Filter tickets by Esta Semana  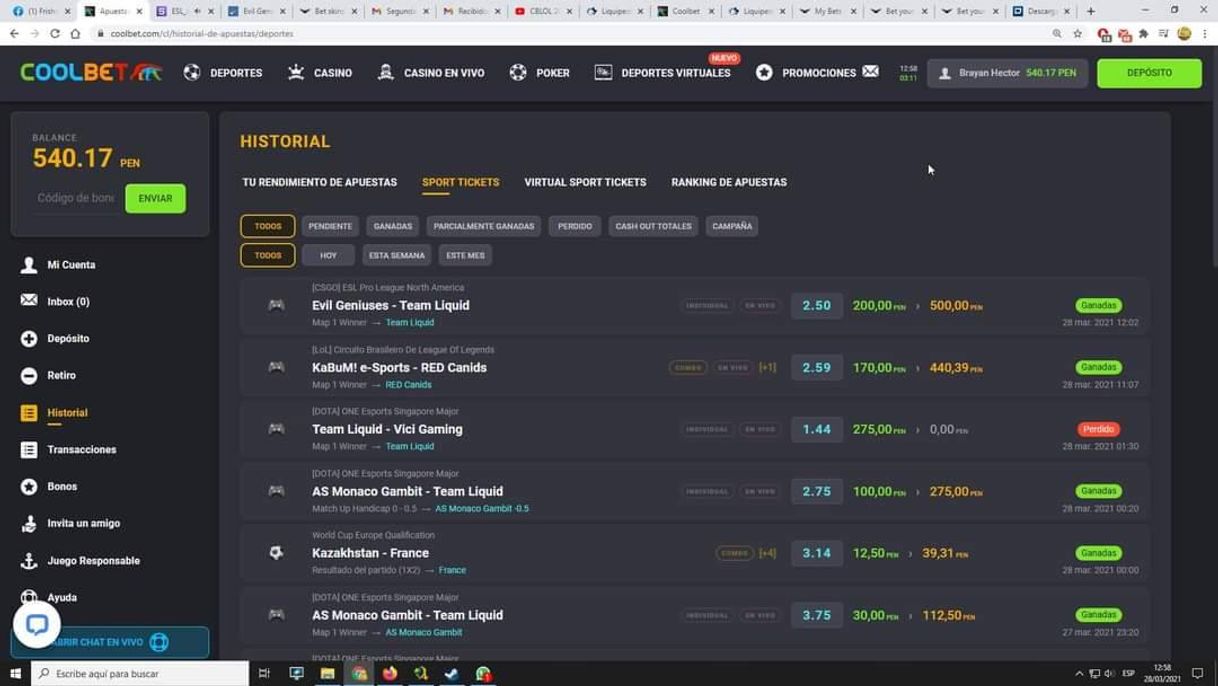tap(397, 255)
